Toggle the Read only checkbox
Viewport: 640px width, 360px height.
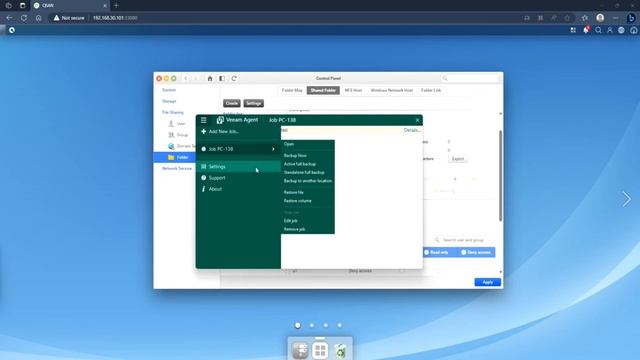pyautogui.click(x=427, y=252)
